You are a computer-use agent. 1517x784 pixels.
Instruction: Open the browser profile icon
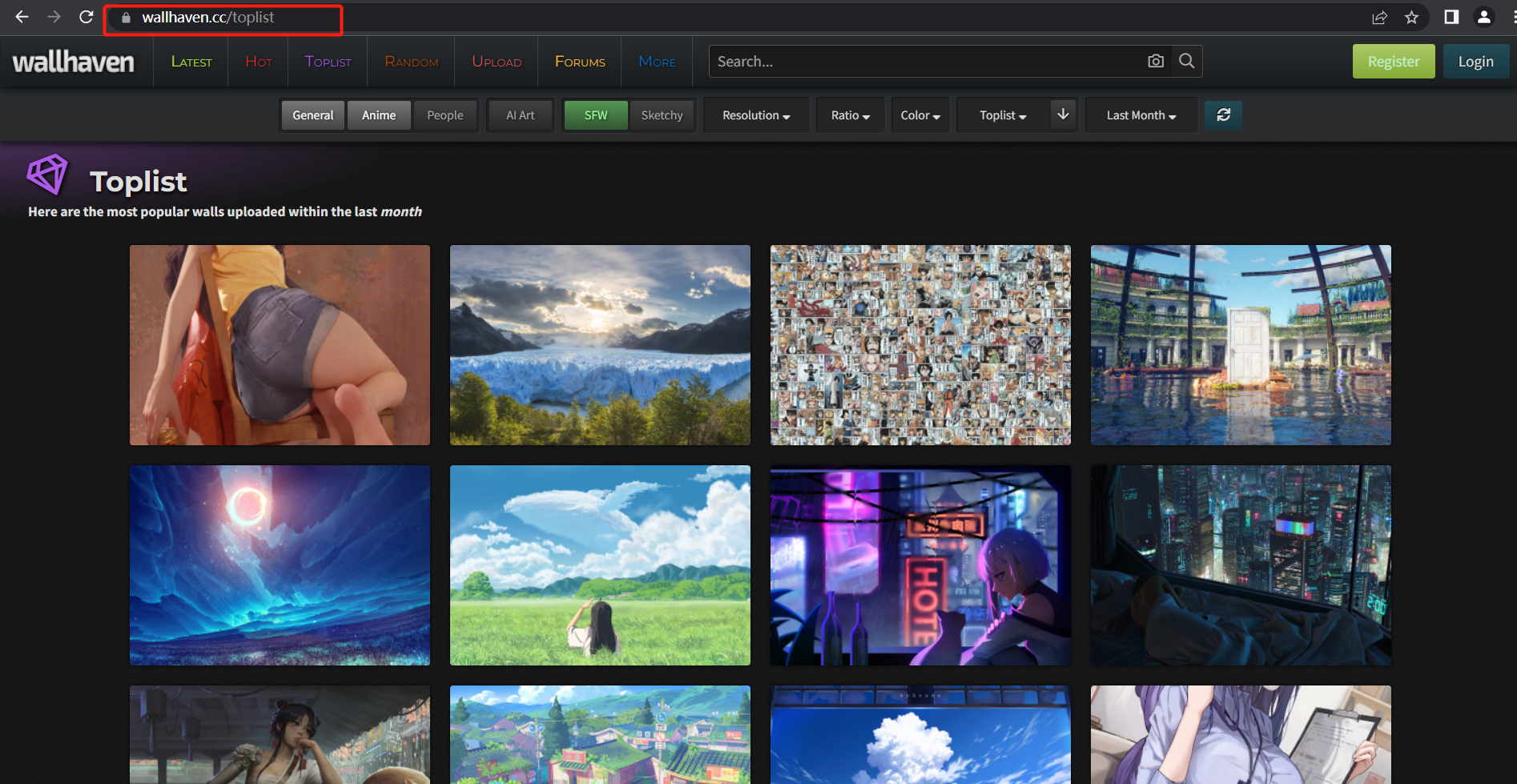coord(1483,17)
